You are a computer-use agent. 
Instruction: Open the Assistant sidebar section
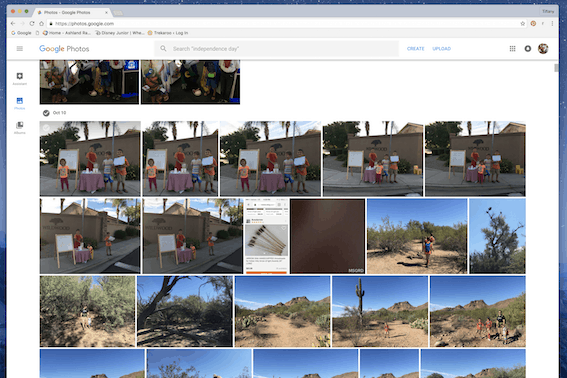point(20,78)
